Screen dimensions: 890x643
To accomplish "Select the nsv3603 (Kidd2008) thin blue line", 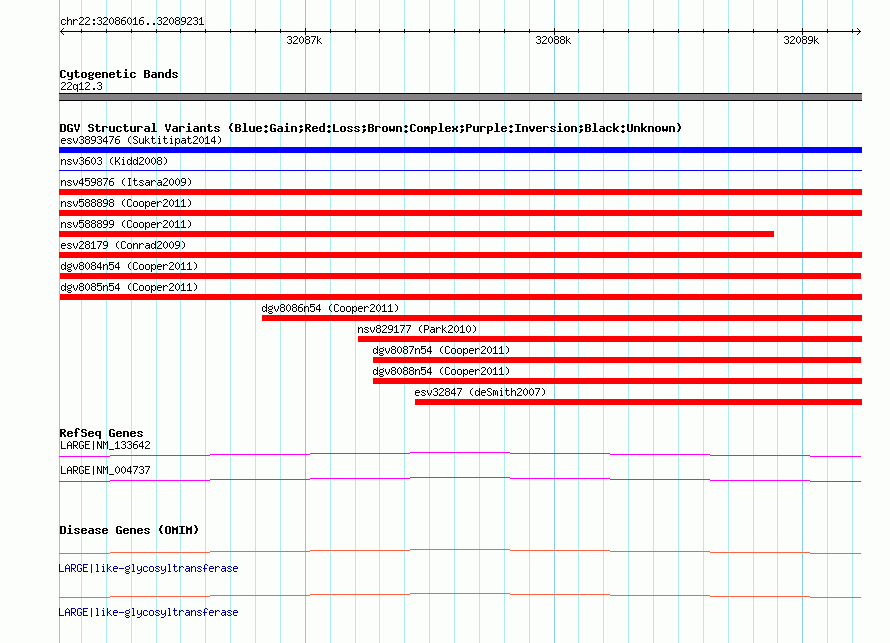I will [460, 170].
